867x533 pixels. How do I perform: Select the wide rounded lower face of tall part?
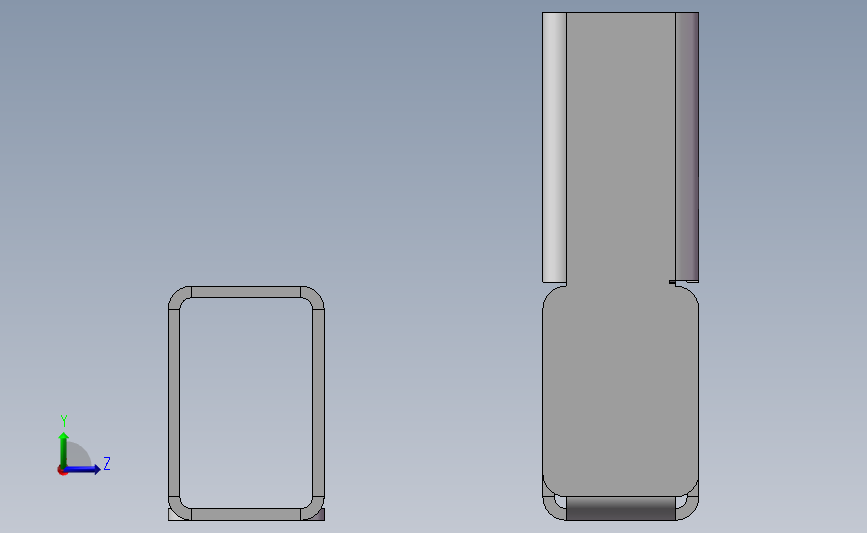click(620, 390)
